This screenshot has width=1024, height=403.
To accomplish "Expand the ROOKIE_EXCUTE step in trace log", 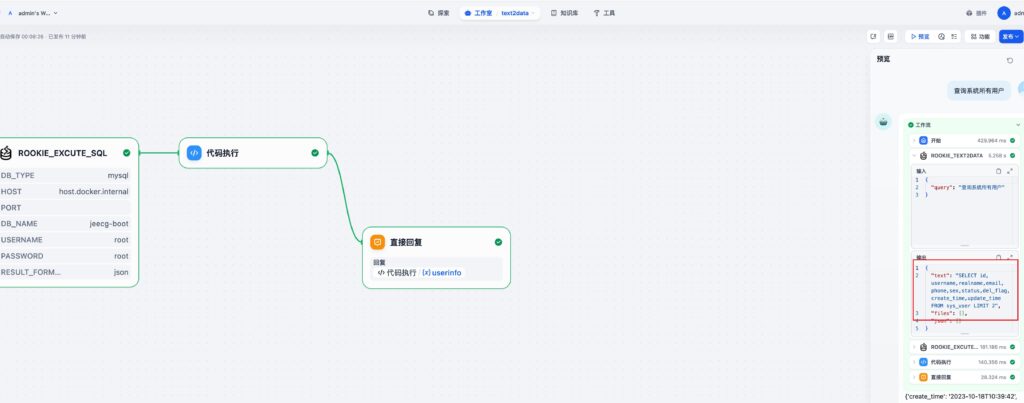I will pos(913,347).
